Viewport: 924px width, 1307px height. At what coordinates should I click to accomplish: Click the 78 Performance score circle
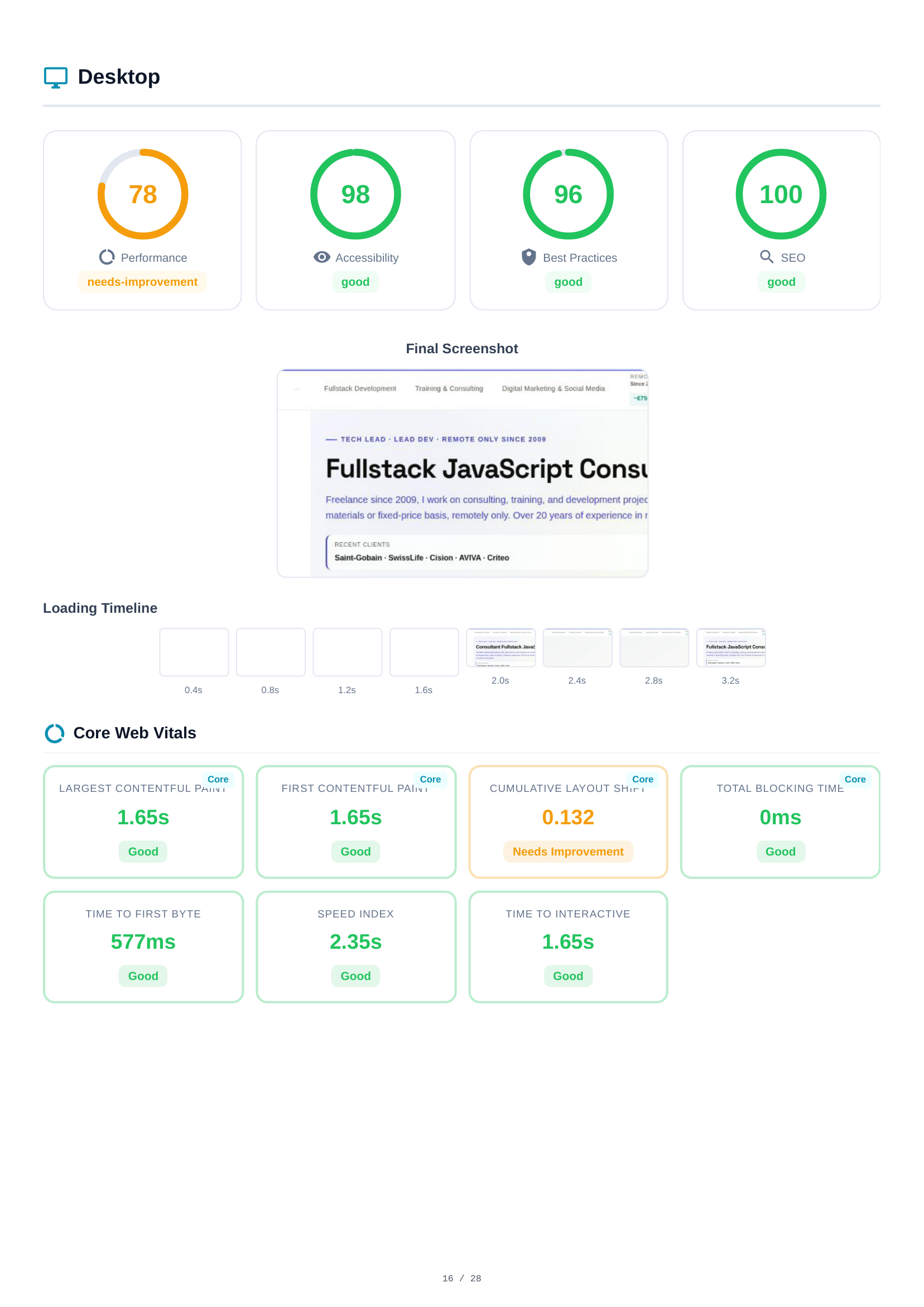point(142,195)
